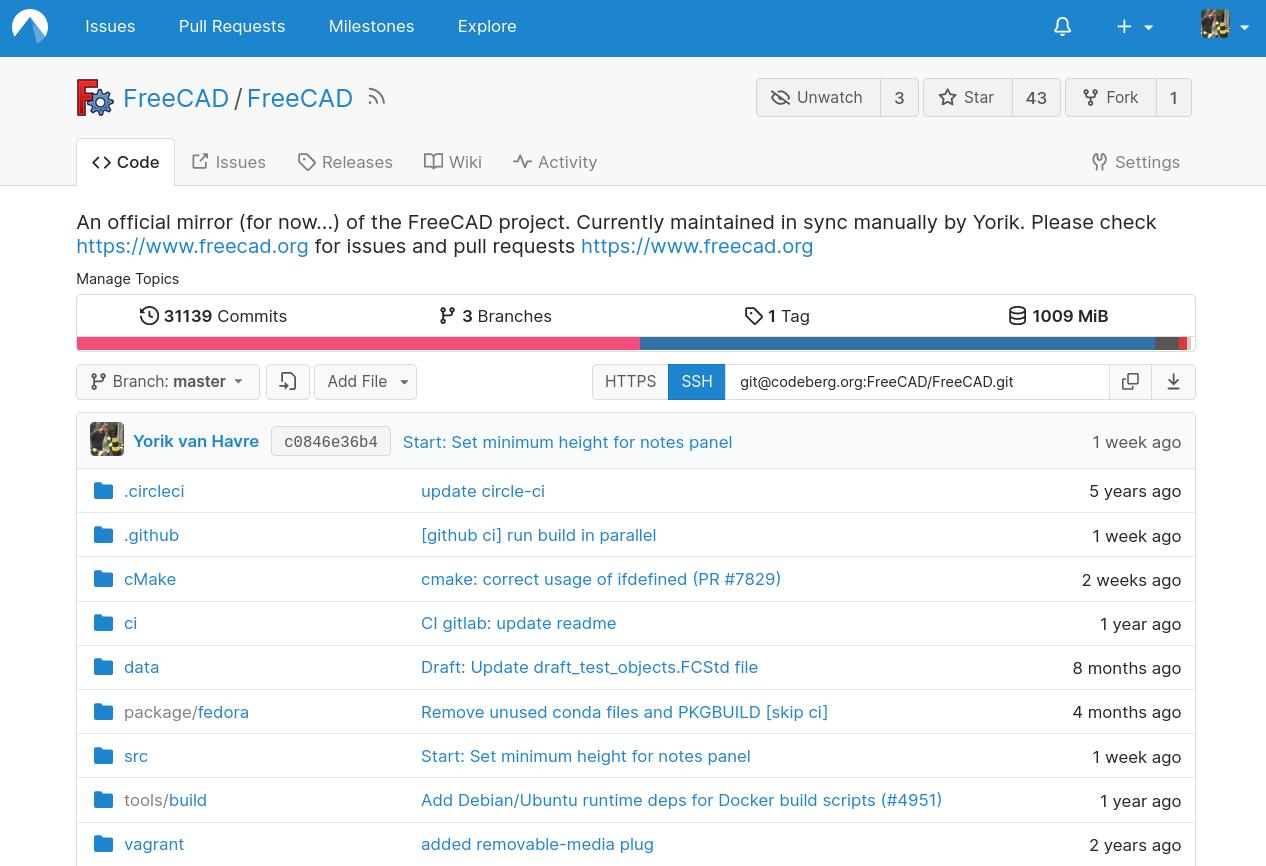Click the blue segment of the language bar
Viewport: 1266px width, 866px height.
[897, 343]
